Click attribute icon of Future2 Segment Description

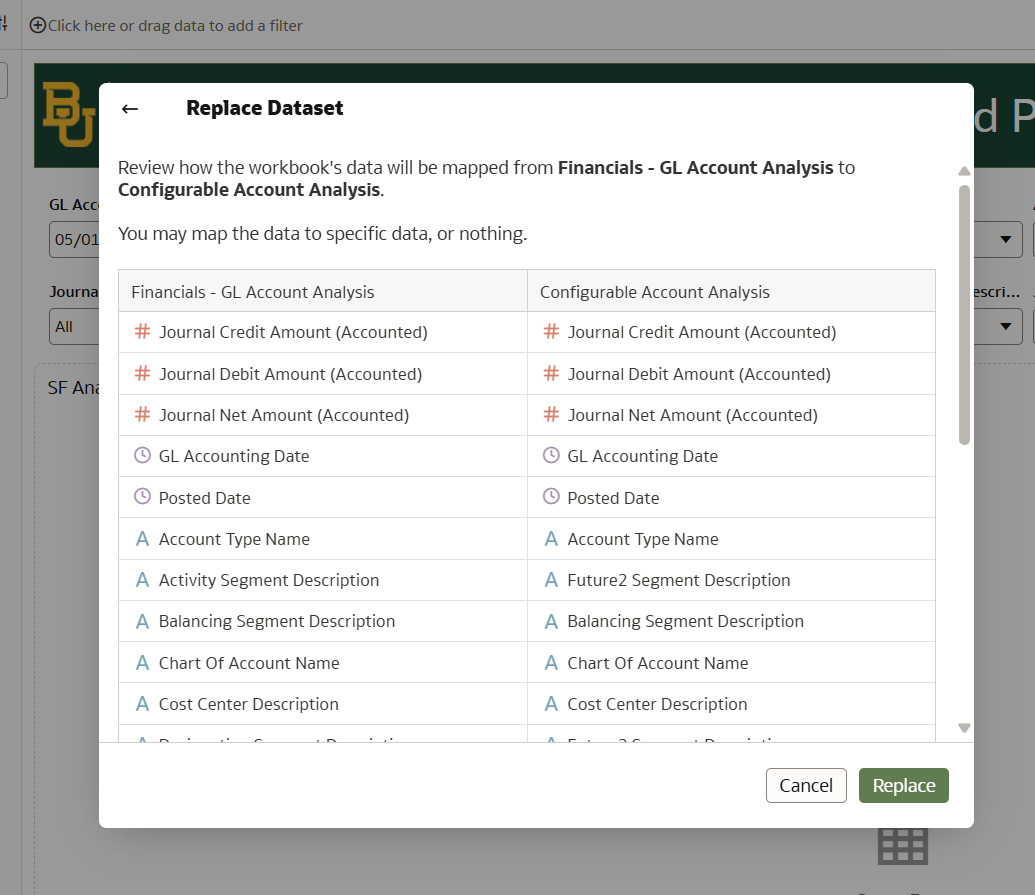click(551, 580)
